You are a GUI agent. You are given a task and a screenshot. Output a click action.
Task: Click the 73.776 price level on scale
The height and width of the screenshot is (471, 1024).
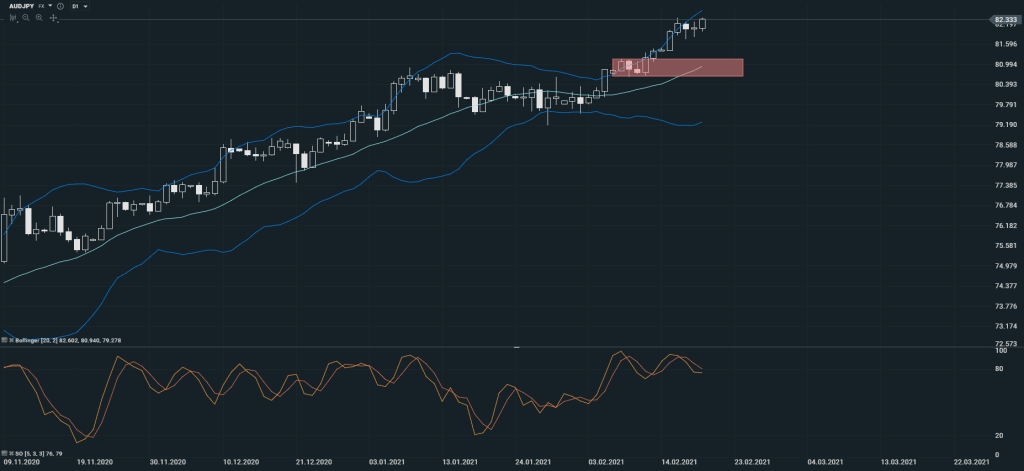coord(1006,306)
